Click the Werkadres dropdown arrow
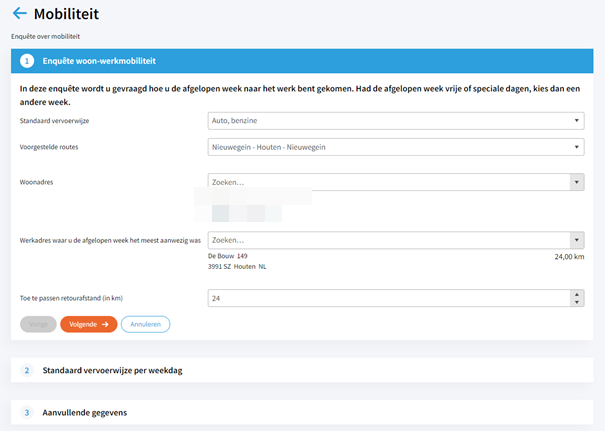Image resolution: width=605 pixels, height=431 pixels. [x=577, y=240]
